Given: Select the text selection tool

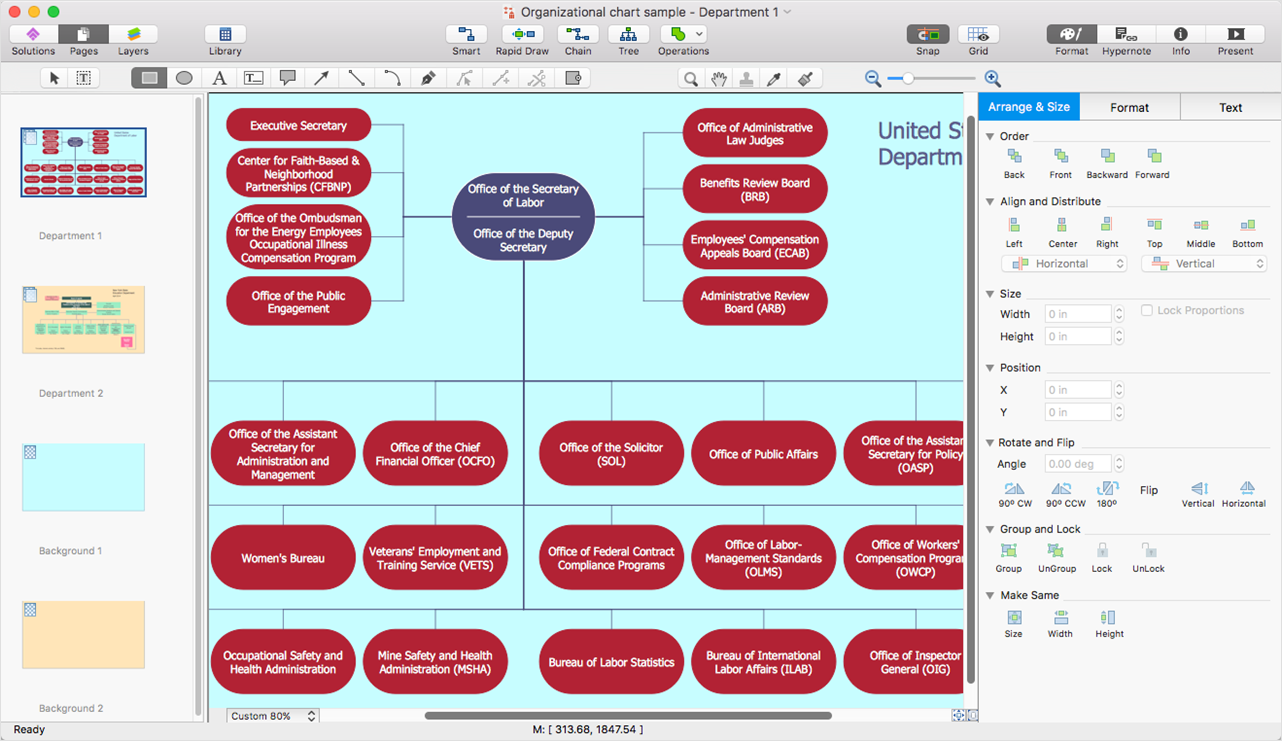Looking at the screenshot, I should pos(83,78).
